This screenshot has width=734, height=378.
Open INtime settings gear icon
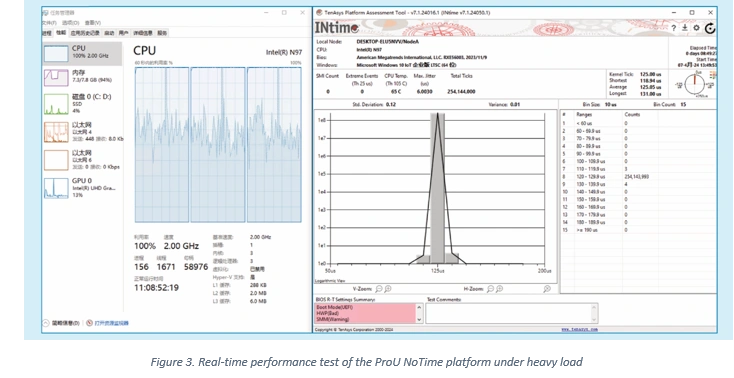(x=697, y=28)
